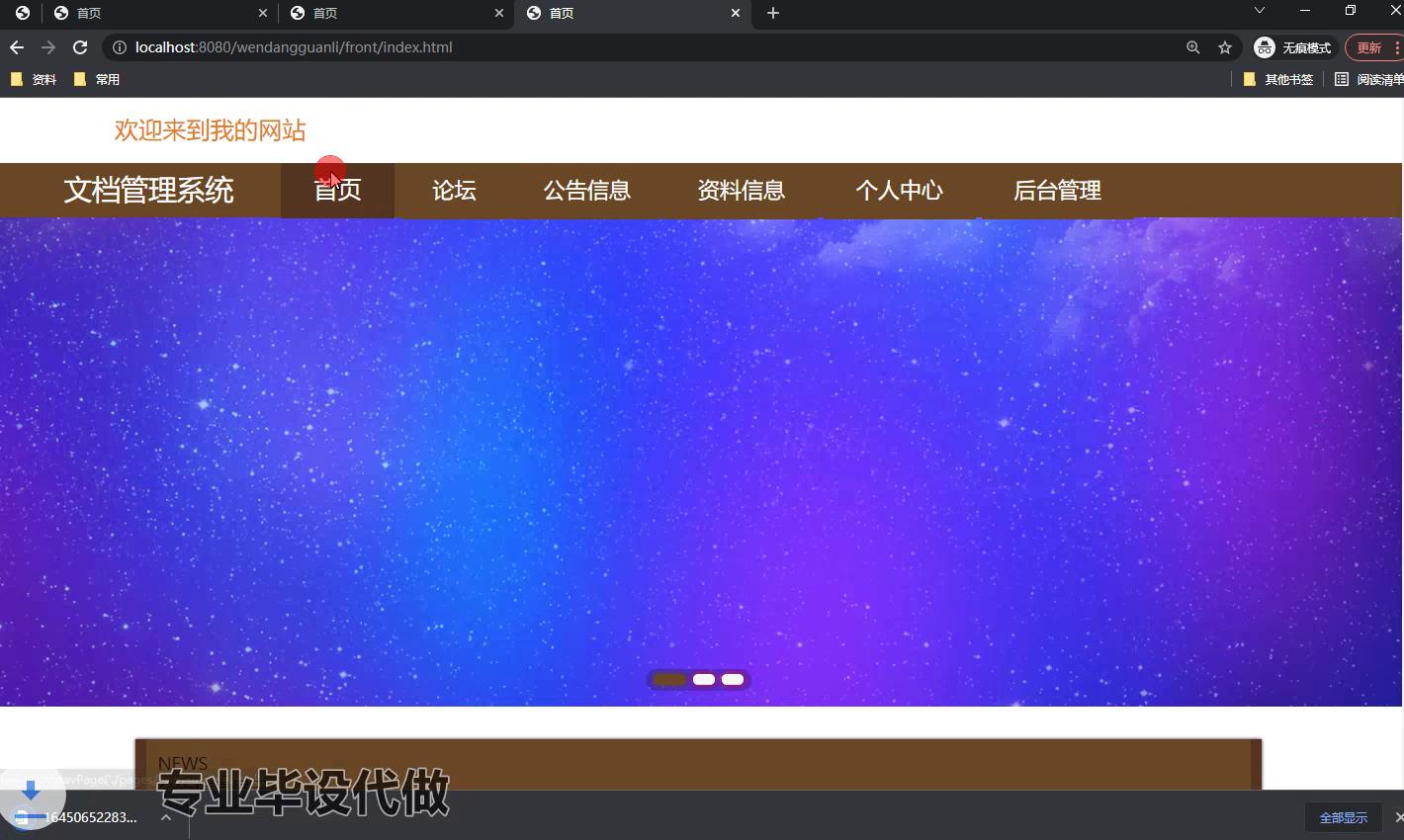
Task: Click the starry banner carousel image
Action: [x=700, y=445]
